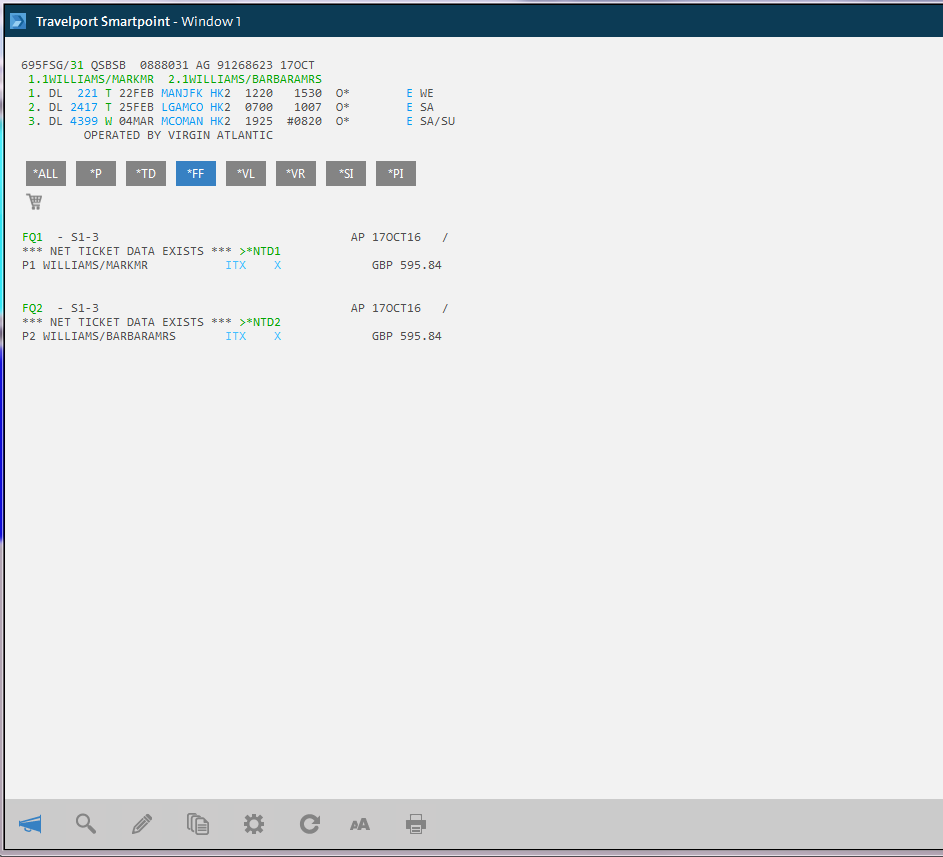Image resolution: width=943 pixels, height=857 pixels.
Task: Click the *VL vendor locator button
Action: point(245,173)
